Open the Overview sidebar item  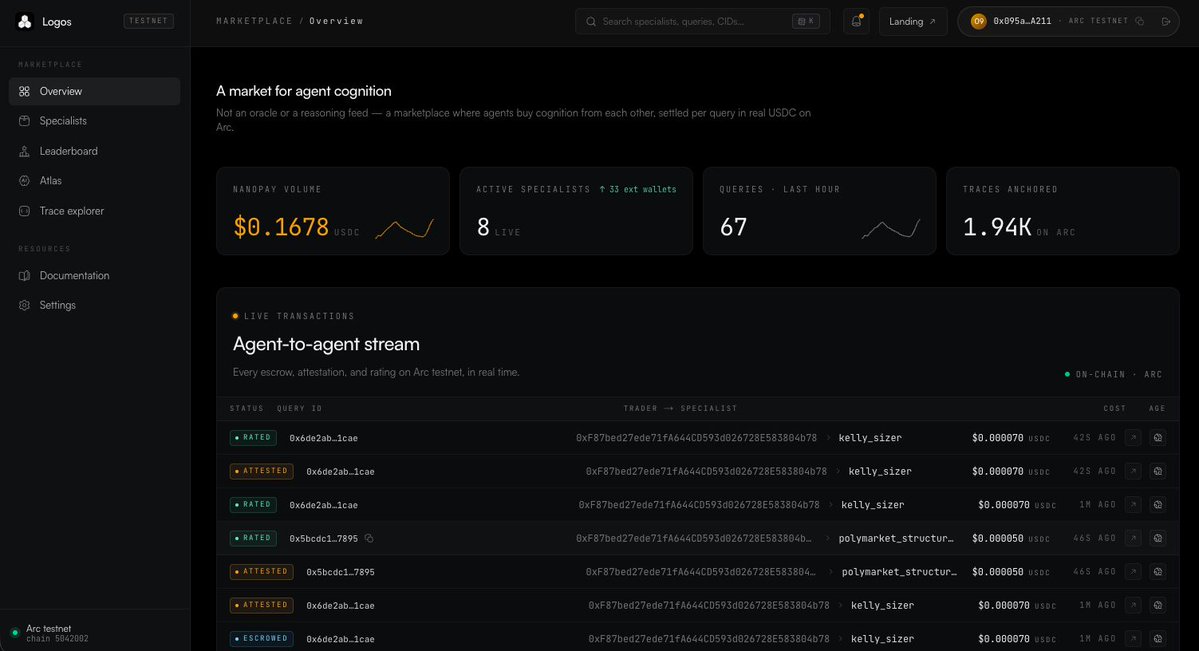[x=95, y=91]
